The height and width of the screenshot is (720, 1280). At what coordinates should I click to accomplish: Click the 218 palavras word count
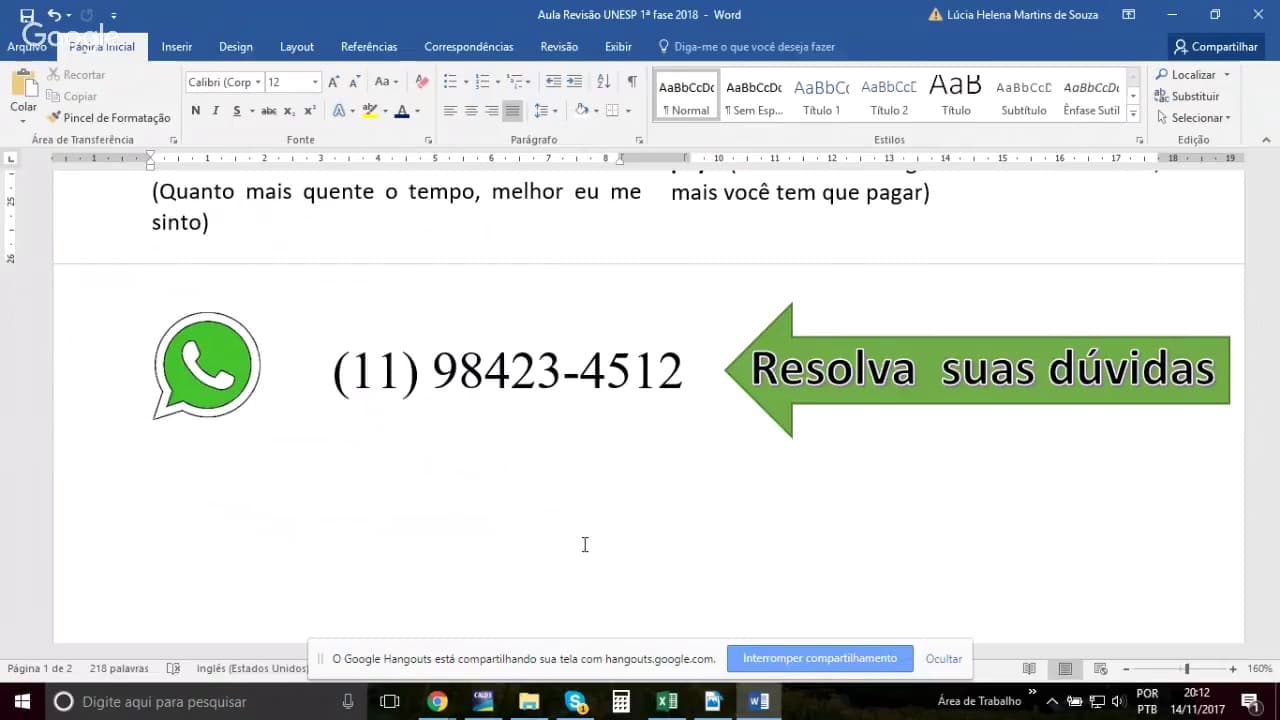pos(119,668)
